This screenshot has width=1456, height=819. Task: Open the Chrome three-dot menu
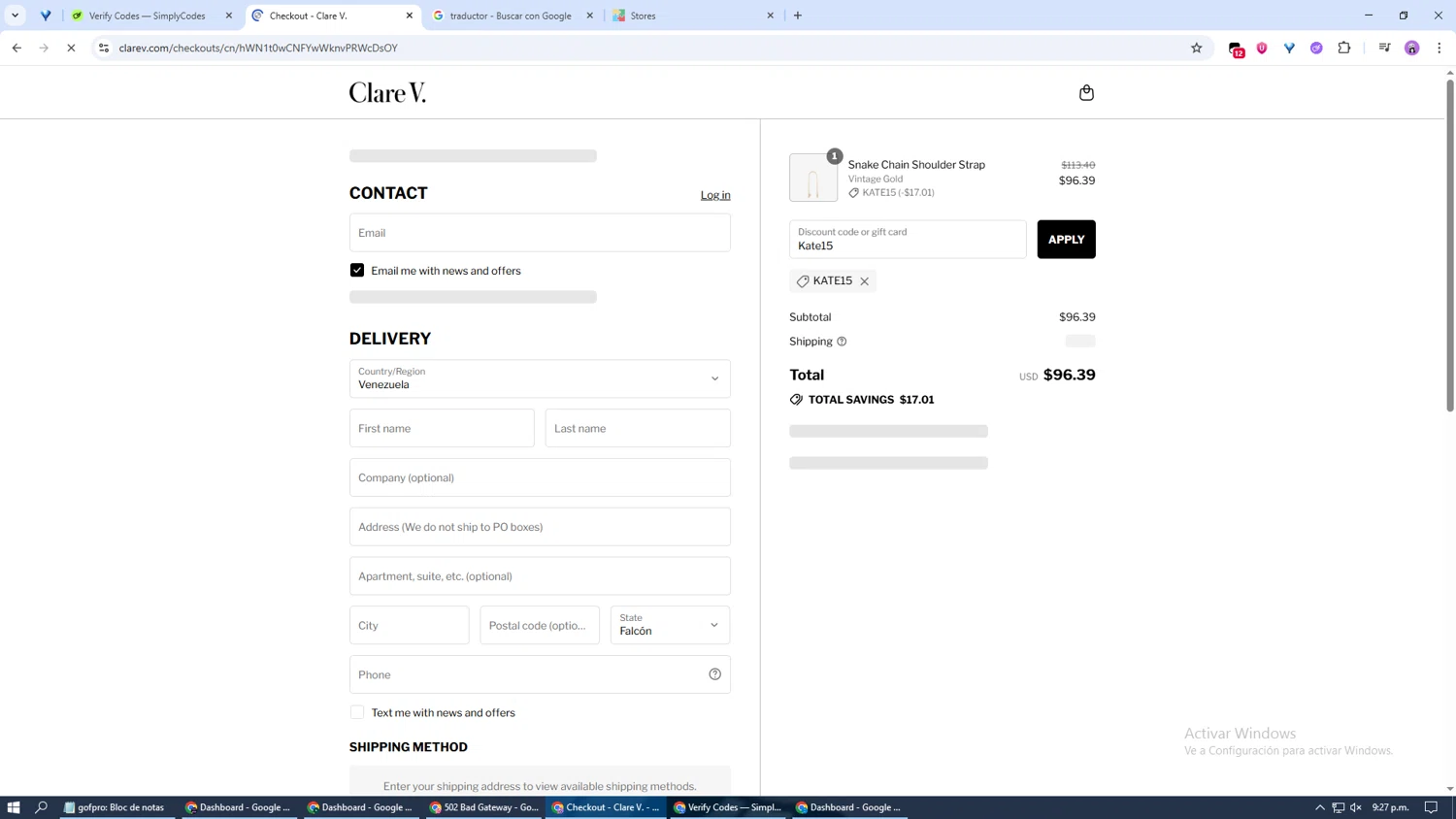tap(1439, 48)
